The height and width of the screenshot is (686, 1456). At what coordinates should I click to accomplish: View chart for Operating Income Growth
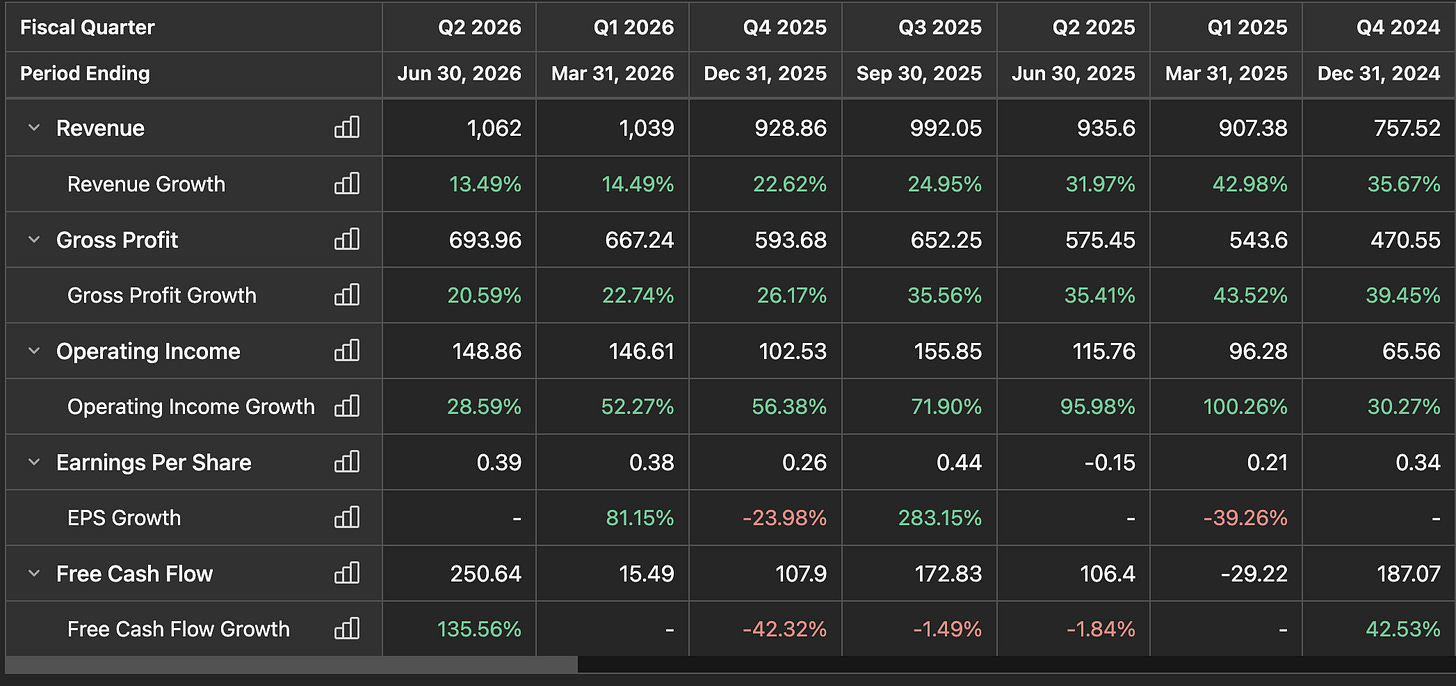coord(347,406)
